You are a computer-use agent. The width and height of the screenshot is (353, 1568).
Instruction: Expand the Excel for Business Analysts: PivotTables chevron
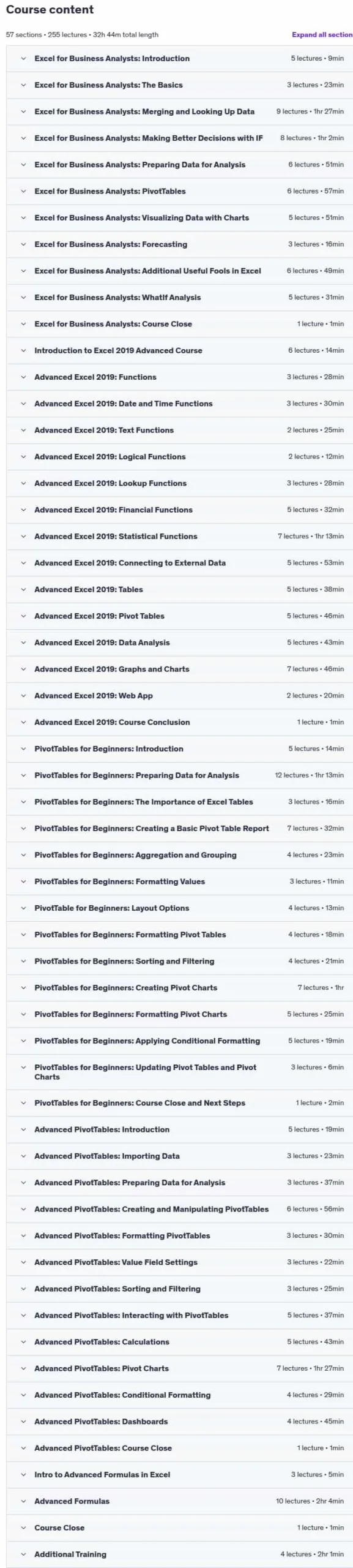pos(23,191)
